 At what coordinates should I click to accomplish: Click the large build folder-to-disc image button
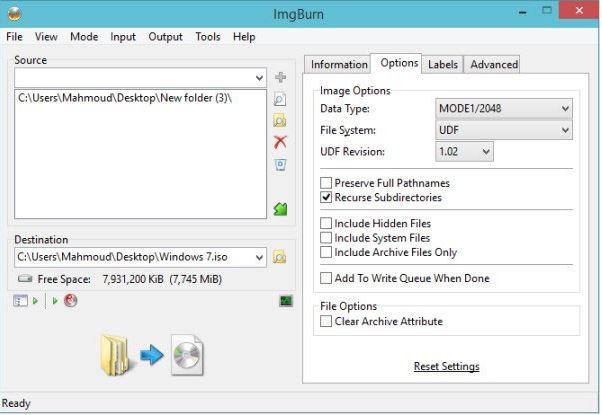pyautogui.click(x=152, y=355)
